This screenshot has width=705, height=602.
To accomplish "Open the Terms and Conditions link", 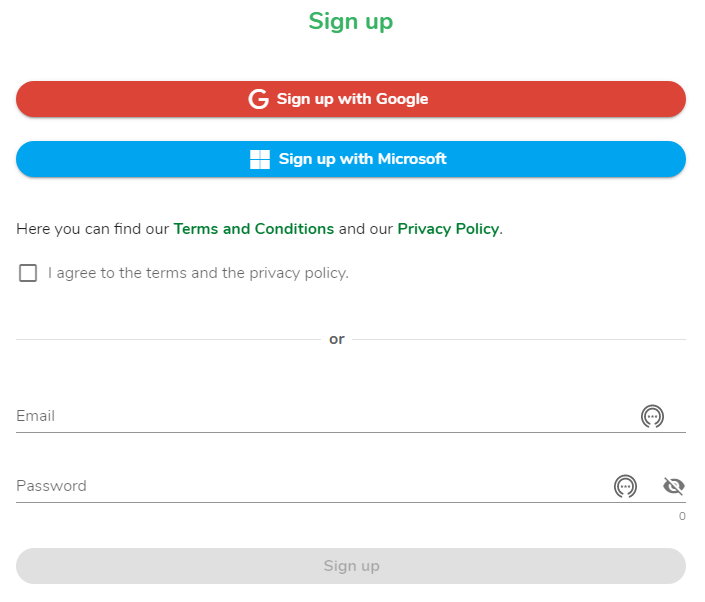I will (254, 229).
